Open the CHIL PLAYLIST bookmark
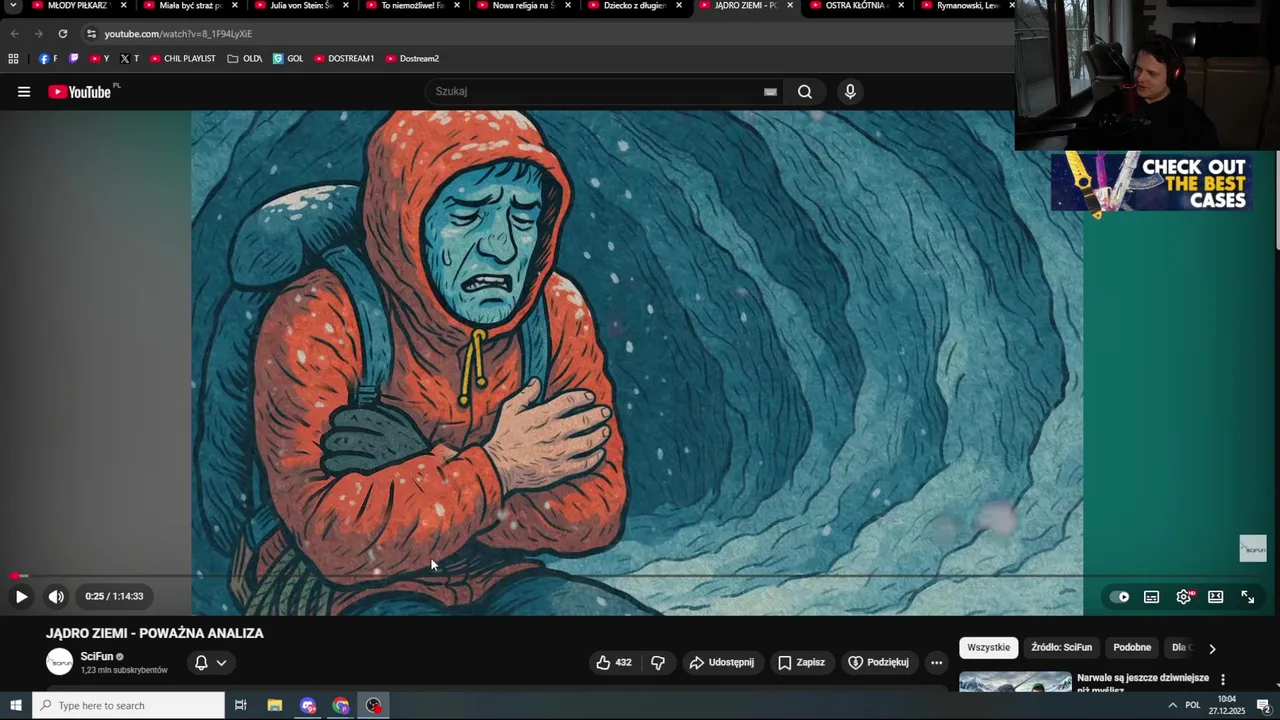Viewport: 1280px width, 720px height. (183, 59)
